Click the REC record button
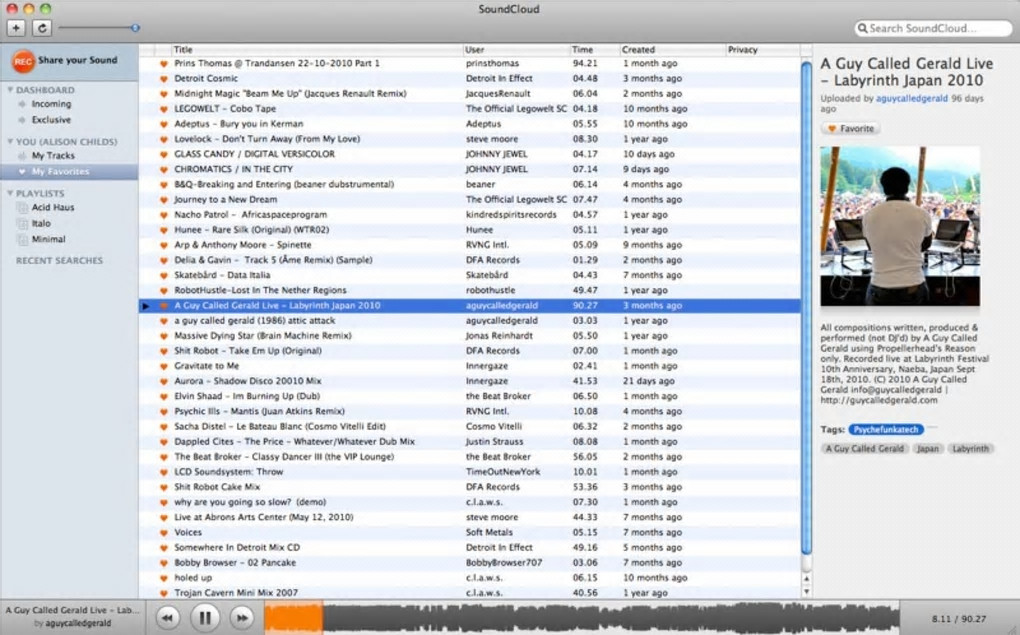The height and width of the screenshot is (635, 1020). point(23,61)
